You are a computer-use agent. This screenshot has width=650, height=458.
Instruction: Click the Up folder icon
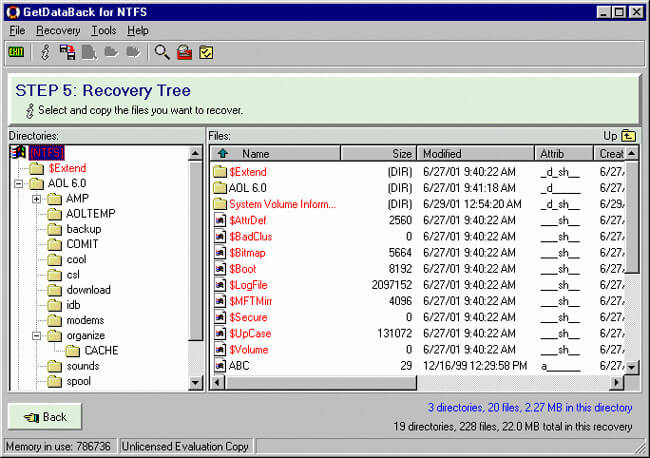[628, 136]
